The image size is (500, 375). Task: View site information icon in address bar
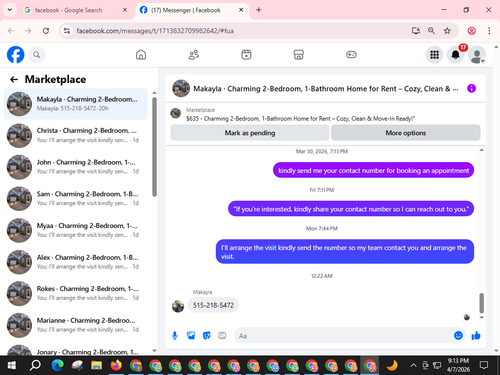[67, 31]
